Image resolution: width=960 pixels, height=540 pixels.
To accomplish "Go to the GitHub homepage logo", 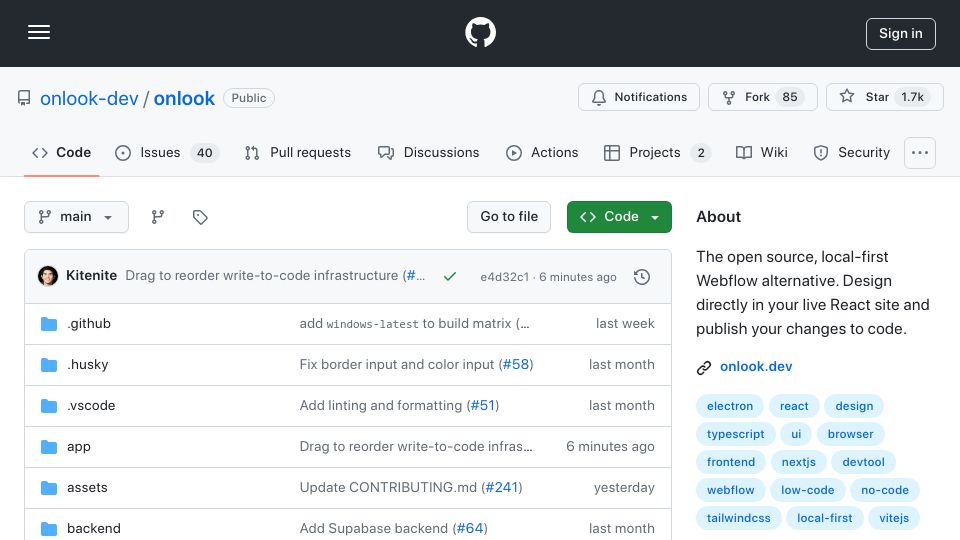I will tap(480, 32).
